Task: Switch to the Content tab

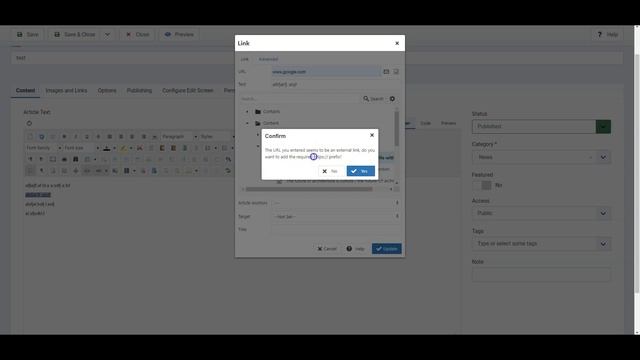Action: (25, 91)
